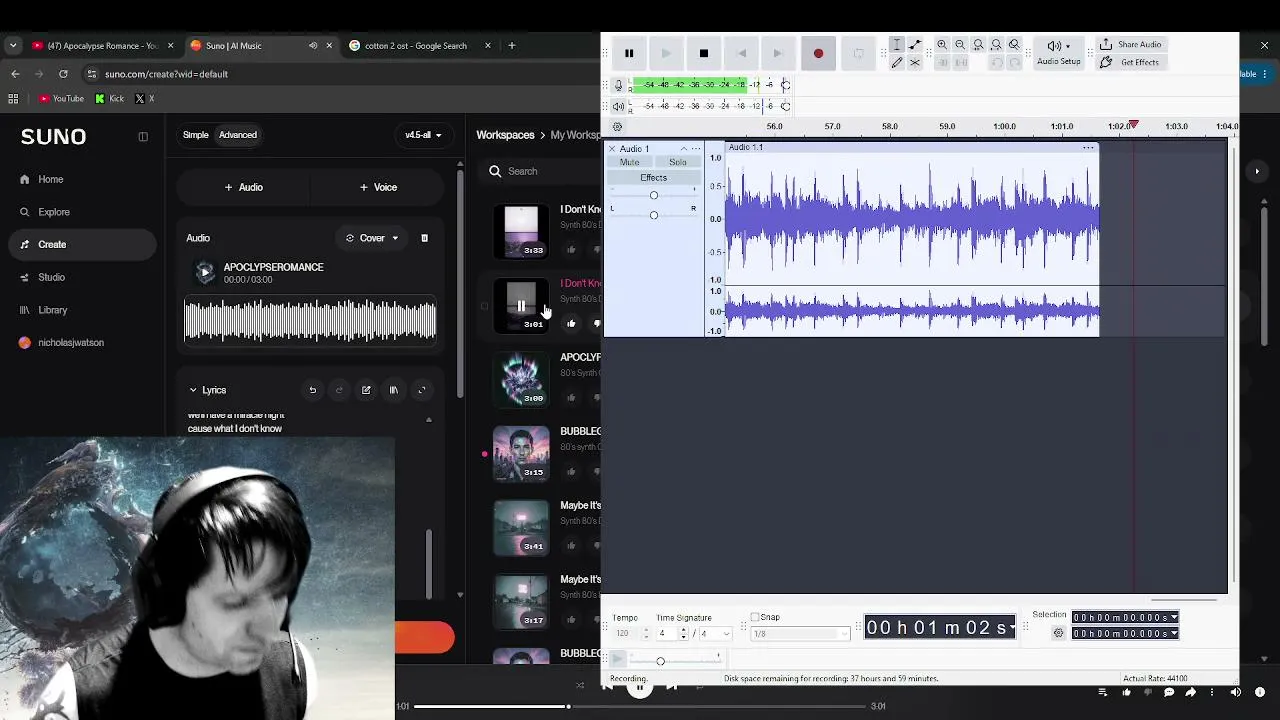
Task: Open Selection toolbar settings gear
Action: click(x=1058, y=633)
